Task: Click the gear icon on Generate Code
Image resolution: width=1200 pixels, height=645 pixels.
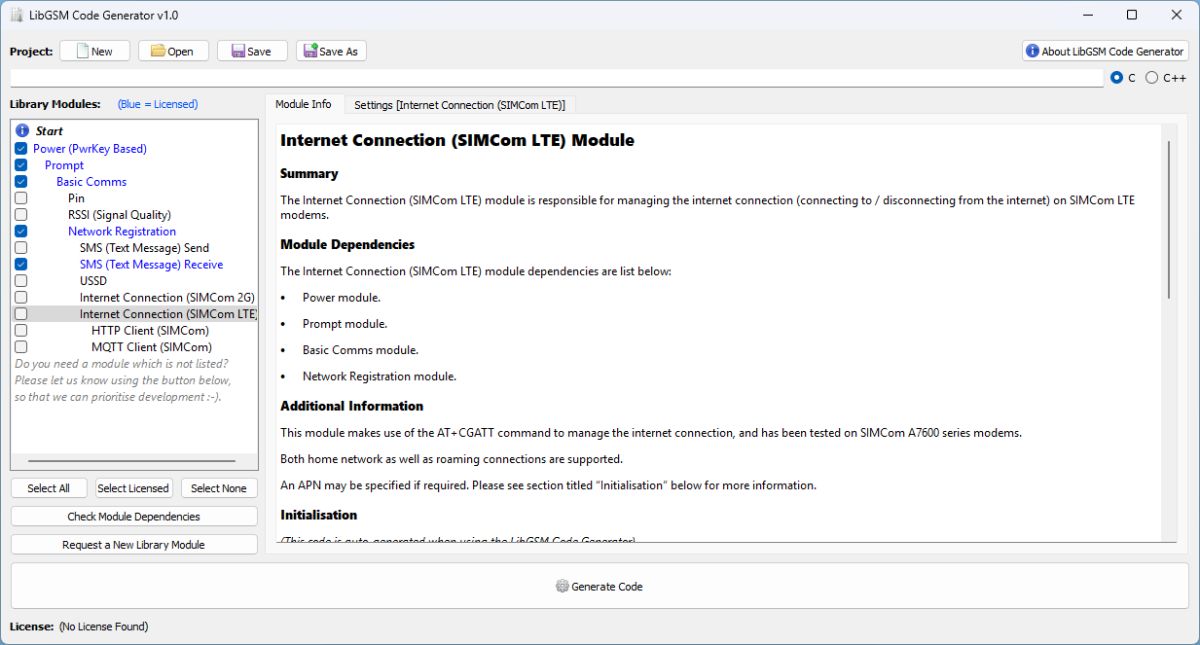Action: [562, 587]
